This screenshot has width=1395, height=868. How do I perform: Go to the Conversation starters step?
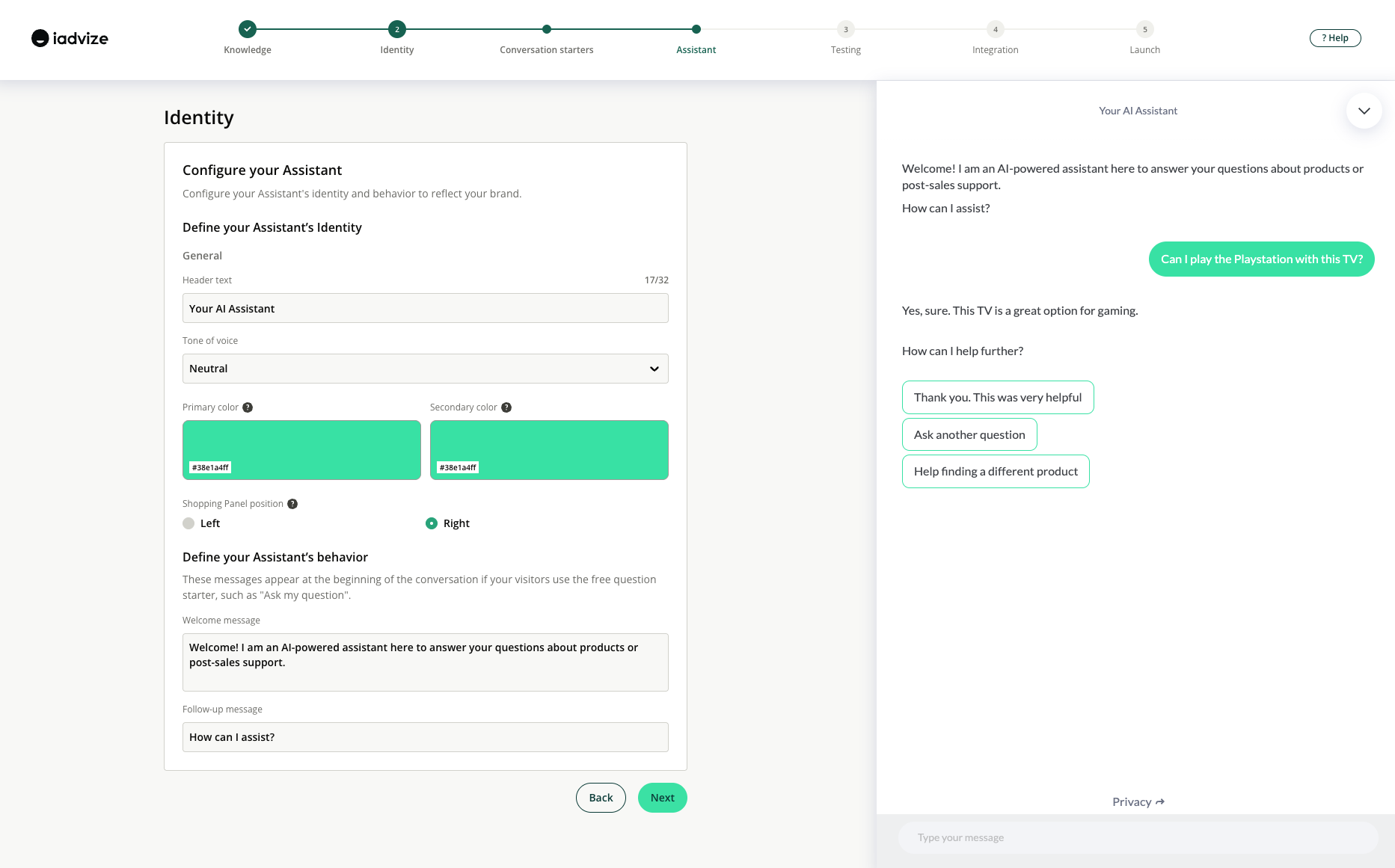coord(547,29)
